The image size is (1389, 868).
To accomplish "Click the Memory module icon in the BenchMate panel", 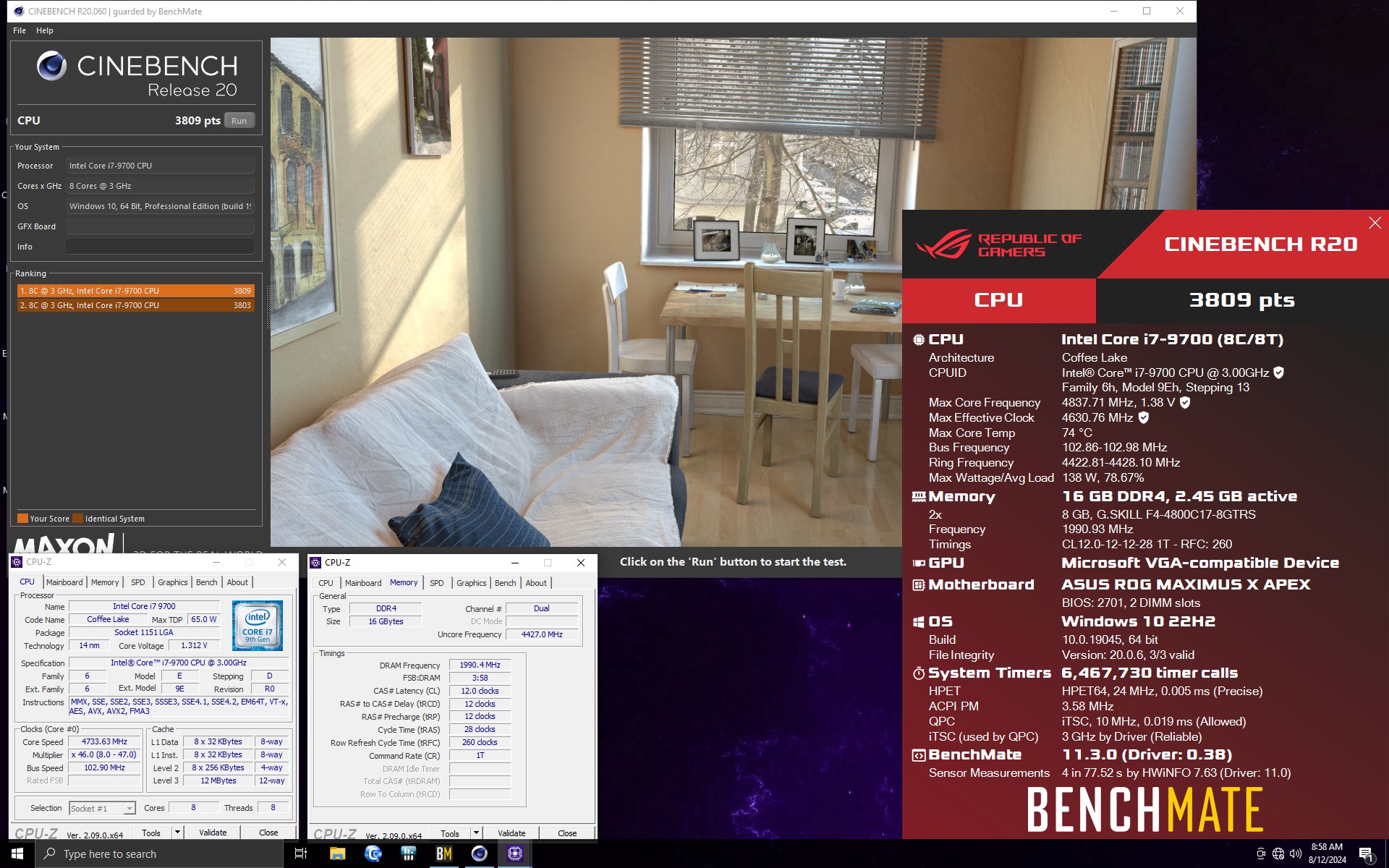I will 919,496.
